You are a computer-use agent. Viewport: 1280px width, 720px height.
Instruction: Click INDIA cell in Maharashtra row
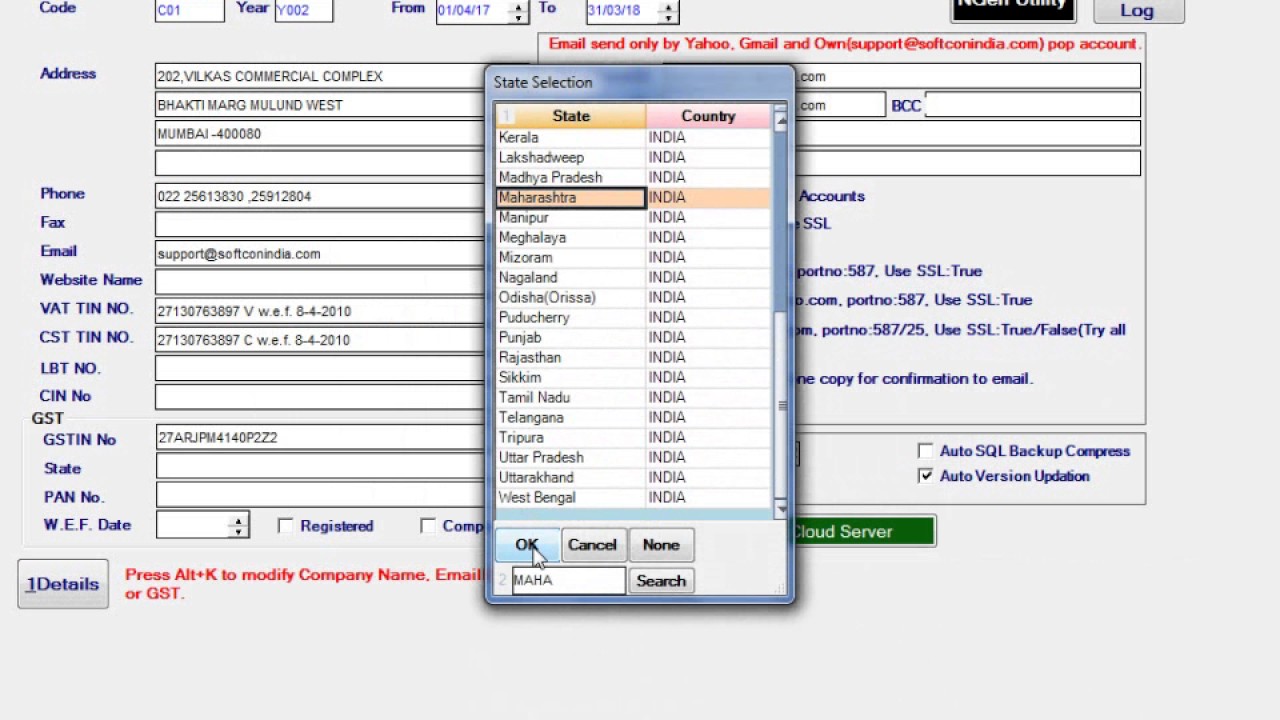point(708,197)
